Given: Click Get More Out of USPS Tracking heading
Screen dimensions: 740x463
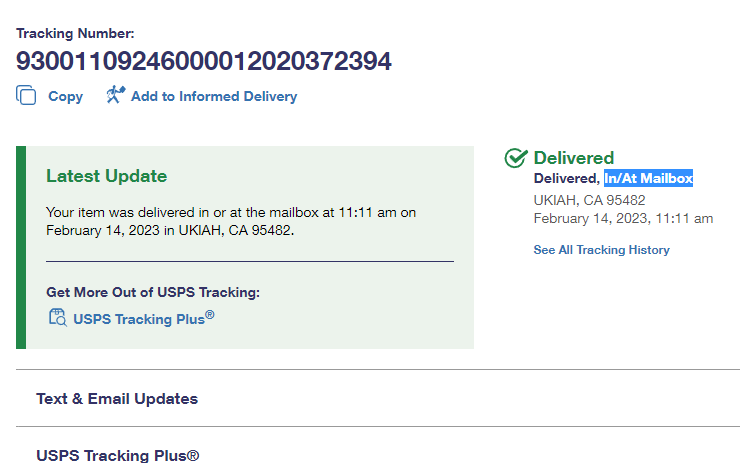Looking at the screenshot, I should [153, 293].
